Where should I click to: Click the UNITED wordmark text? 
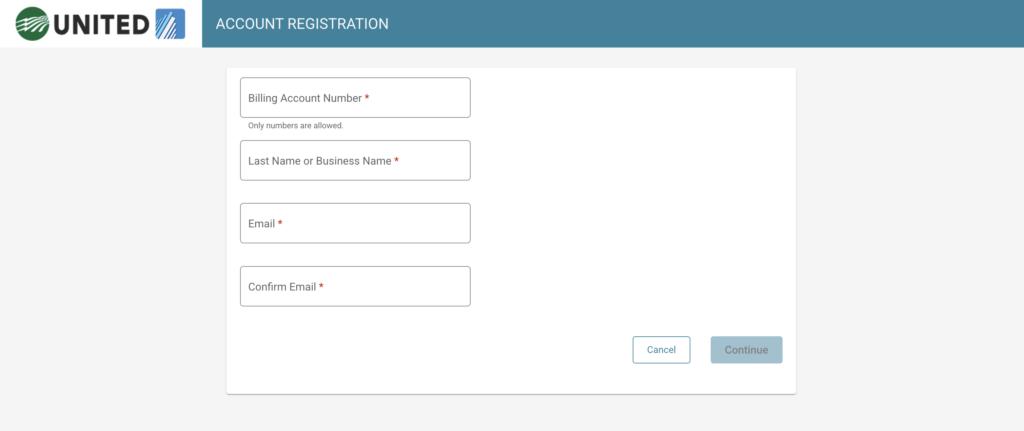tap(101, 23)
